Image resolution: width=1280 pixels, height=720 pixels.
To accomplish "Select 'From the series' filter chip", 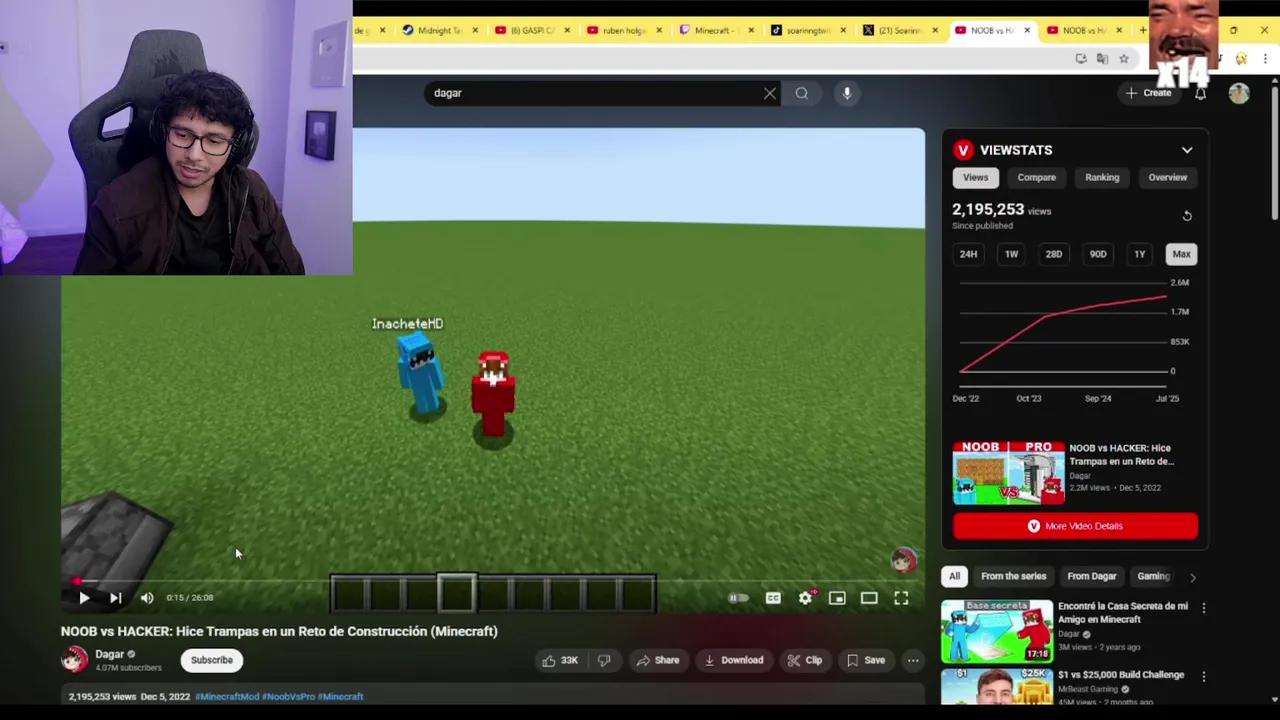I will (1013, 576).
